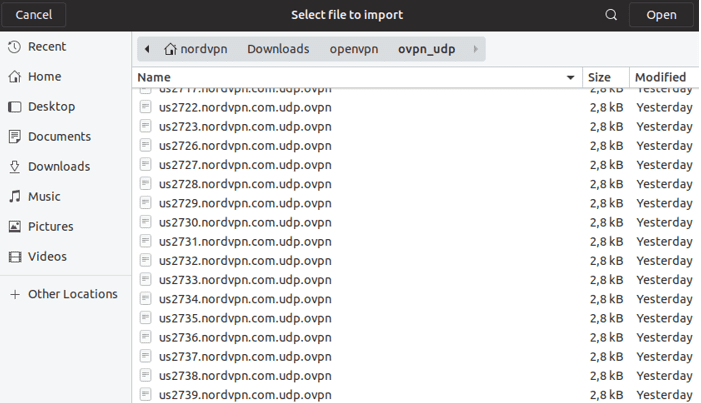The width and height of the screenshot is (701, 403).
Task: Click the Yesterday date of us2734
Action: tap(664, 299)
